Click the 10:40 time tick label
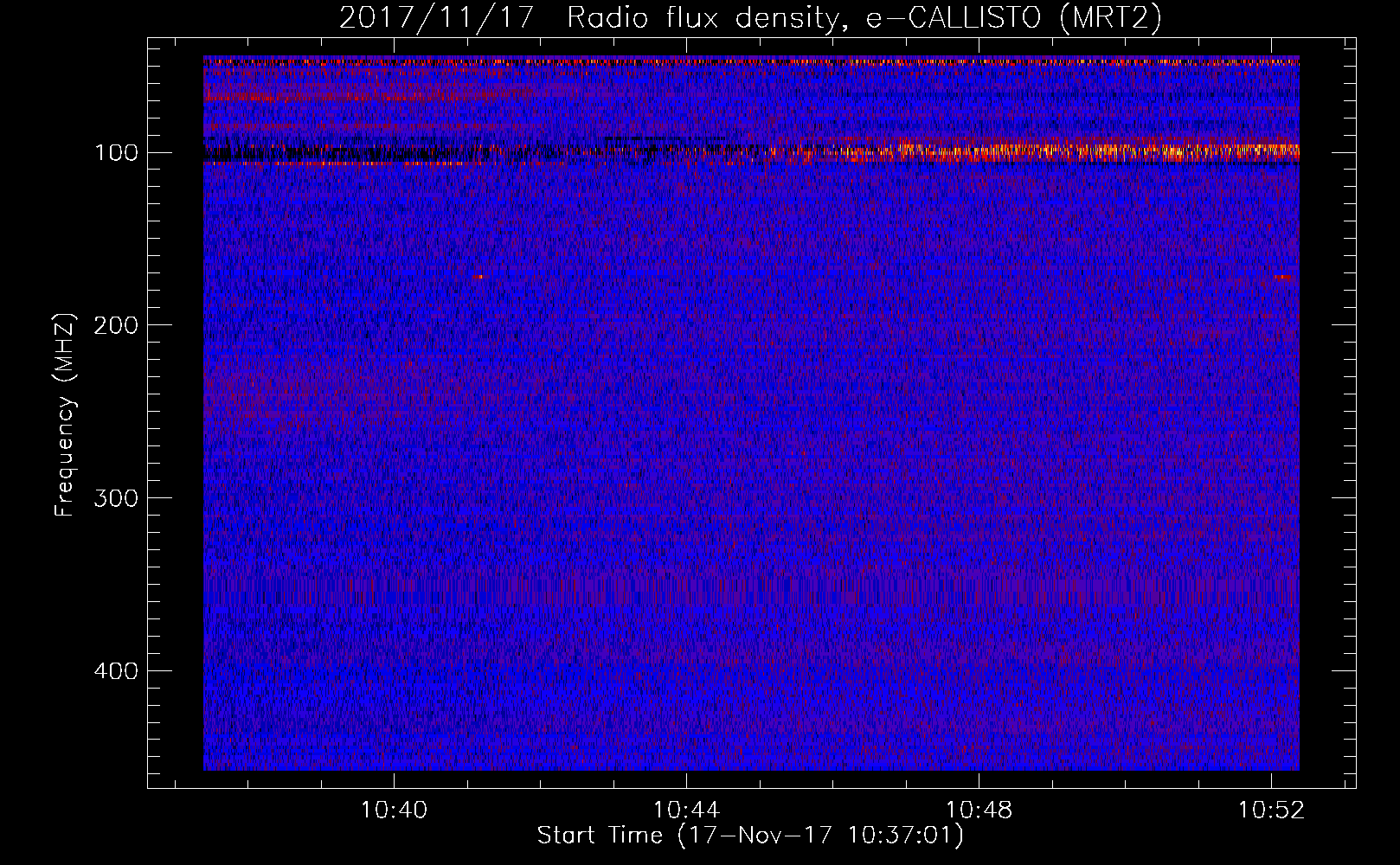 [394, 811]
